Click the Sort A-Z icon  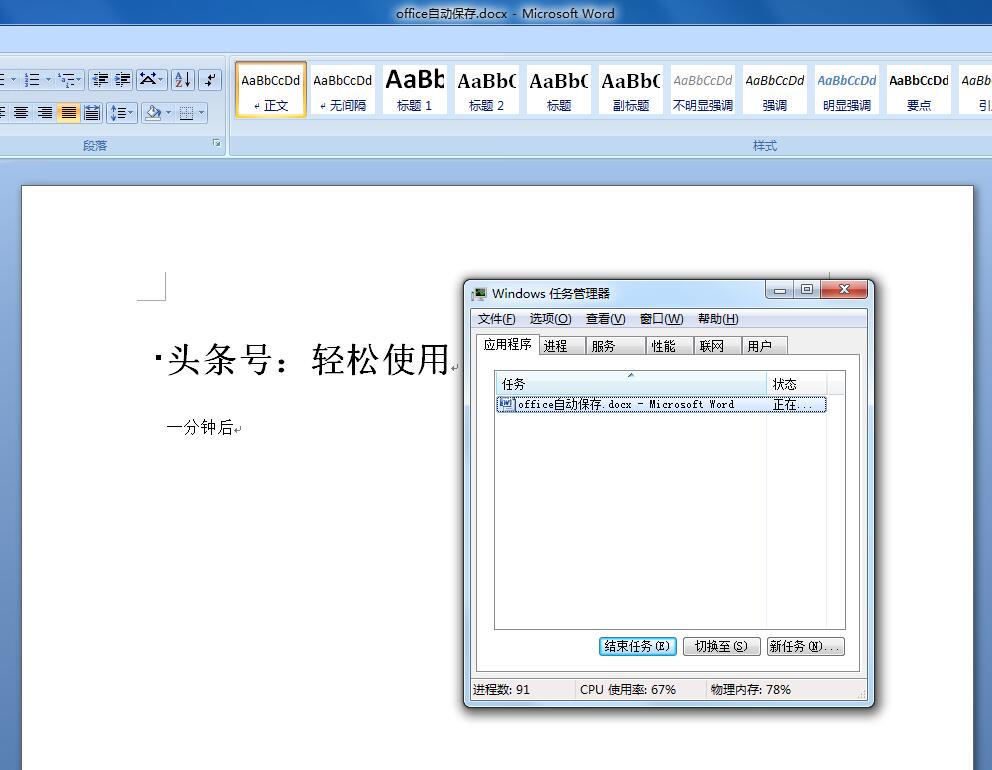[183, 80]
